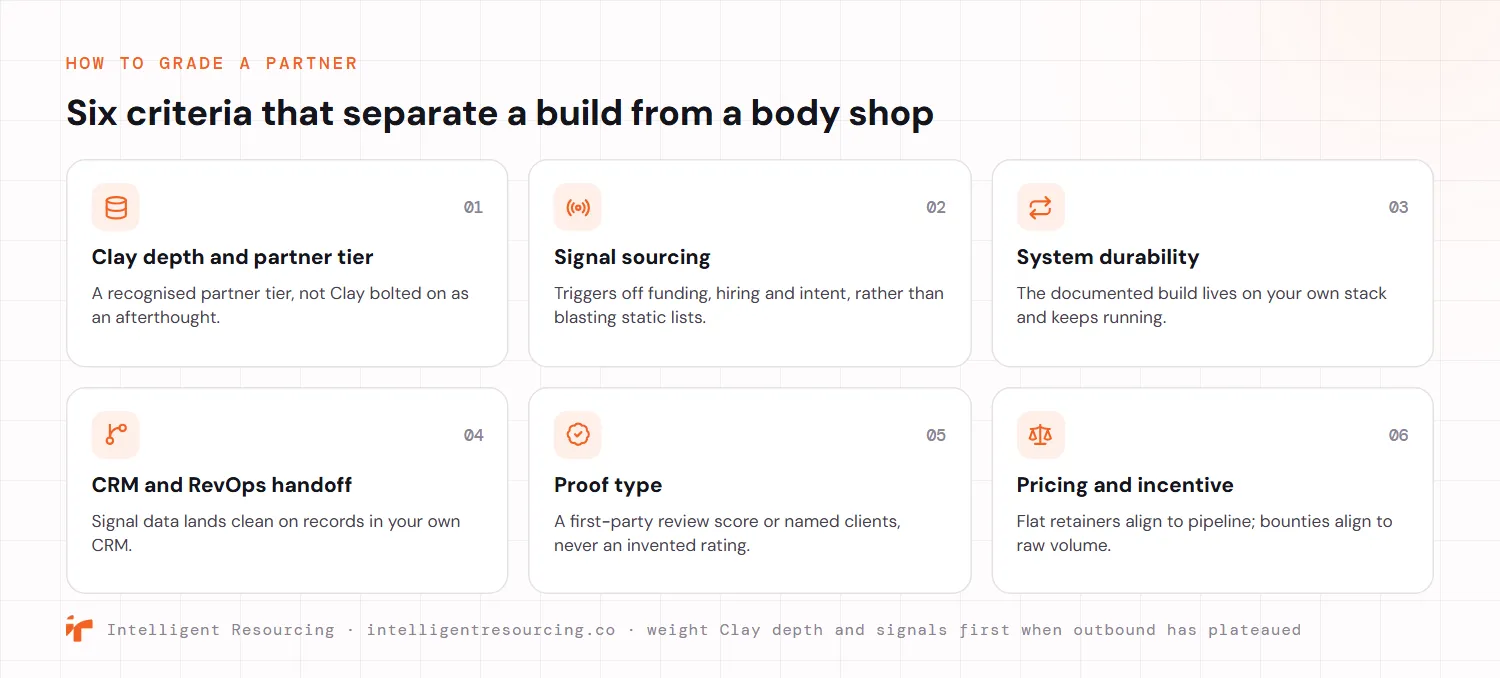Click 'Flat retainers align to pipeline' description

click(1204, 533)
